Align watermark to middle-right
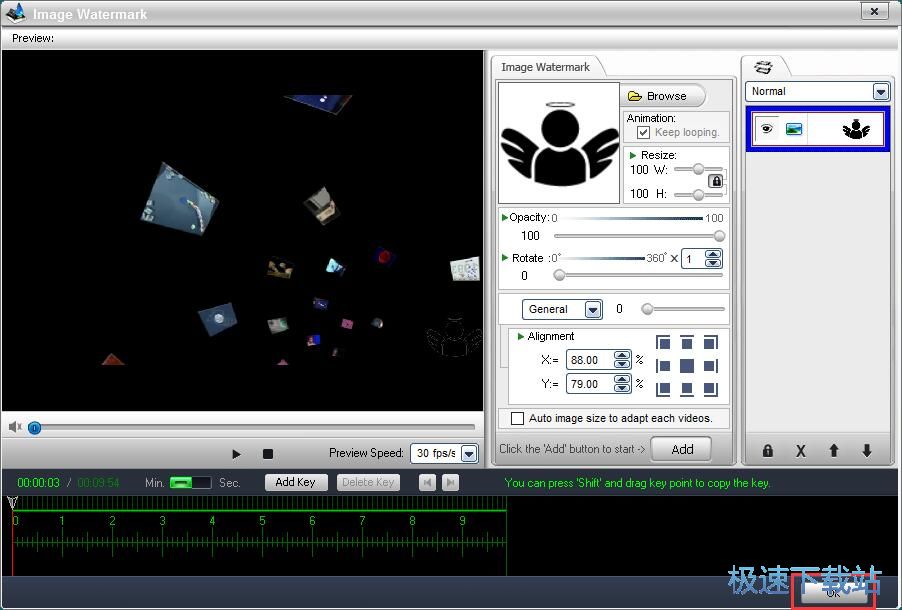The height and width of the screenshot is (610, 902). 710,366
